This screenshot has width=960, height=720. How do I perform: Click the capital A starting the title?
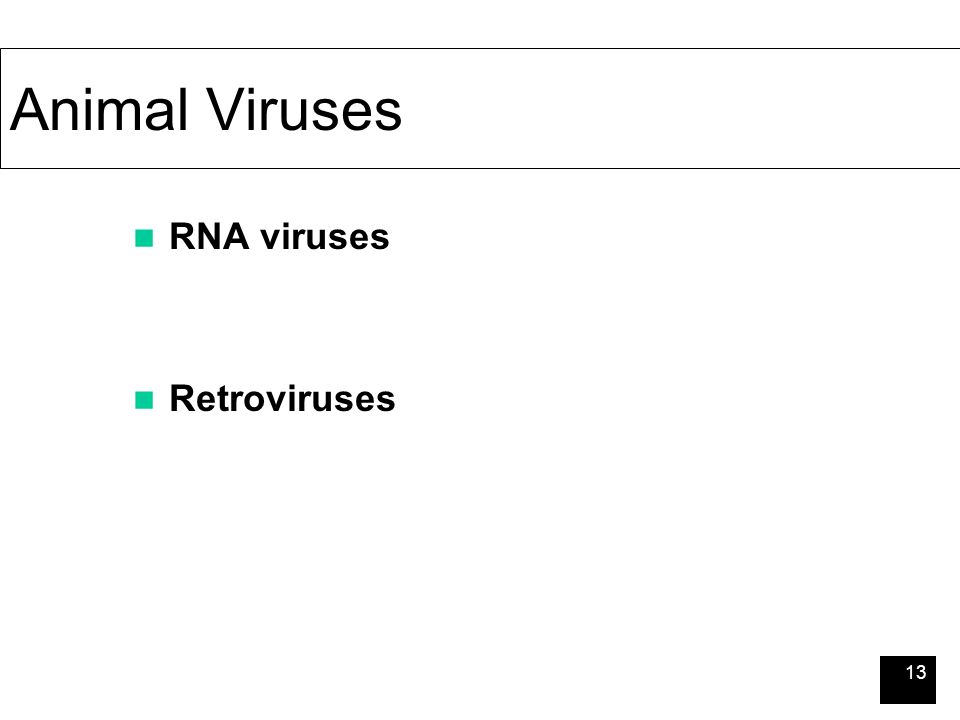tap(29, 110)
